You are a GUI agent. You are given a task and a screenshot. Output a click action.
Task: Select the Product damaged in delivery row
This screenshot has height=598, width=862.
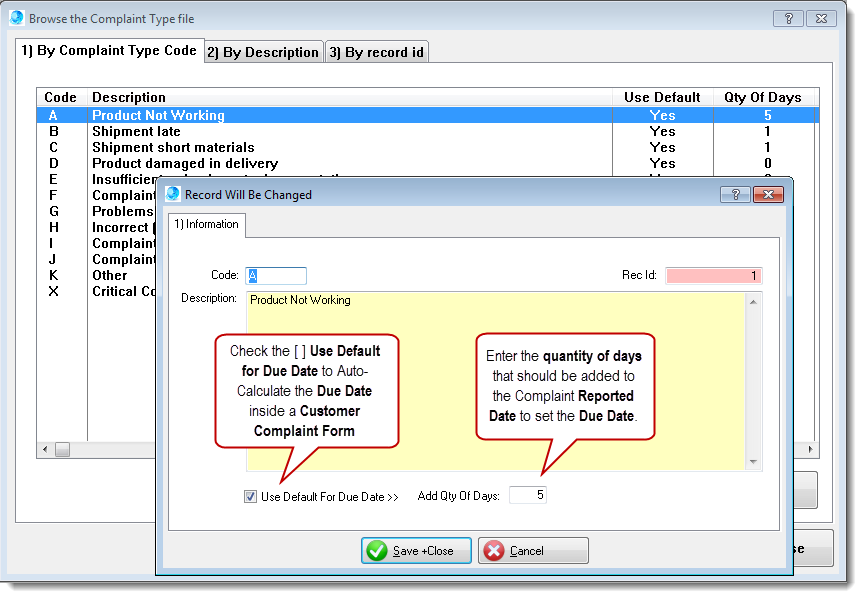tap(185, 163)
